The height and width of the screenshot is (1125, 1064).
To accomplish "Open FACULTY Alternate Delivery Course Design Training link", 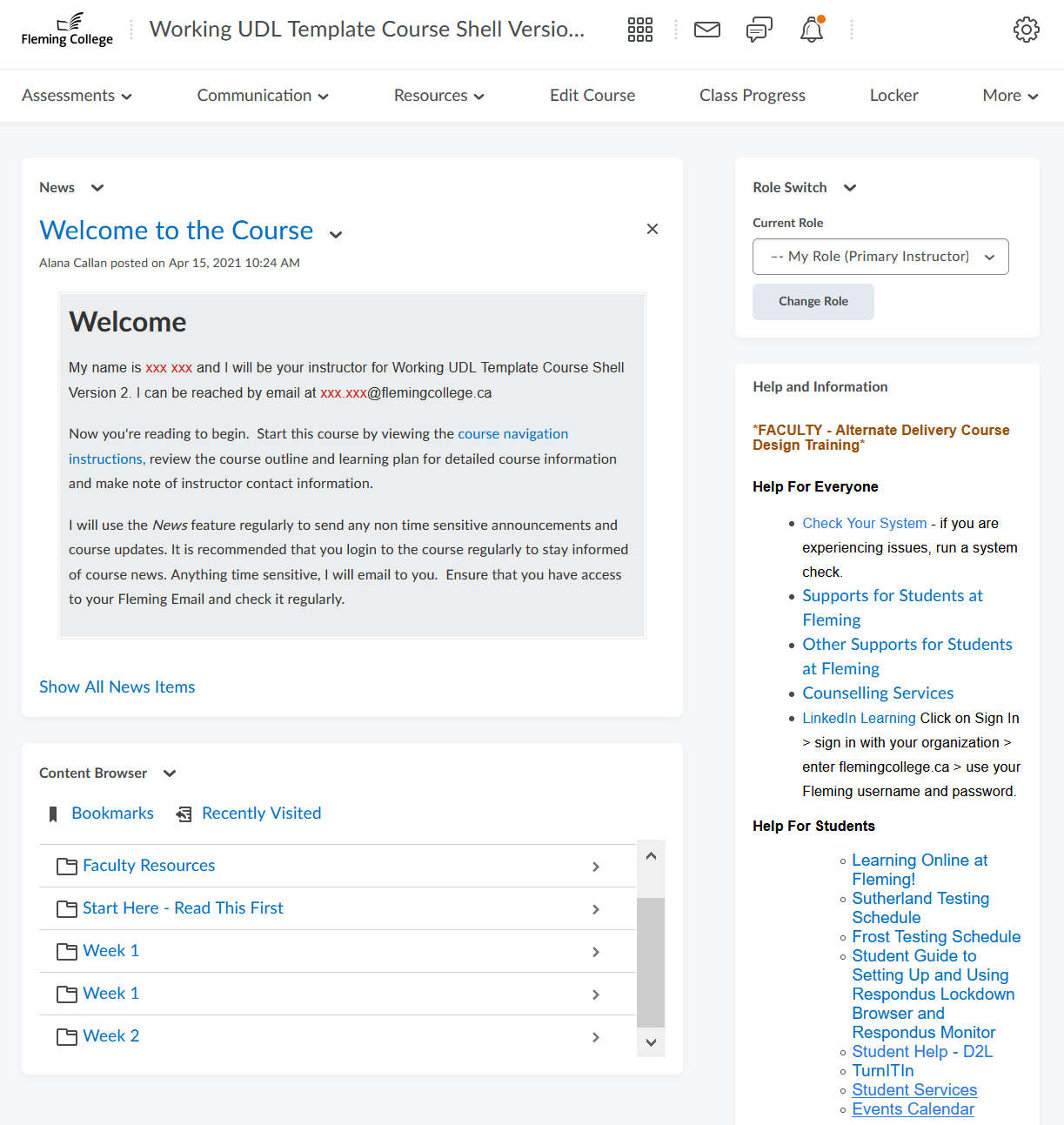I will [881, 438].
